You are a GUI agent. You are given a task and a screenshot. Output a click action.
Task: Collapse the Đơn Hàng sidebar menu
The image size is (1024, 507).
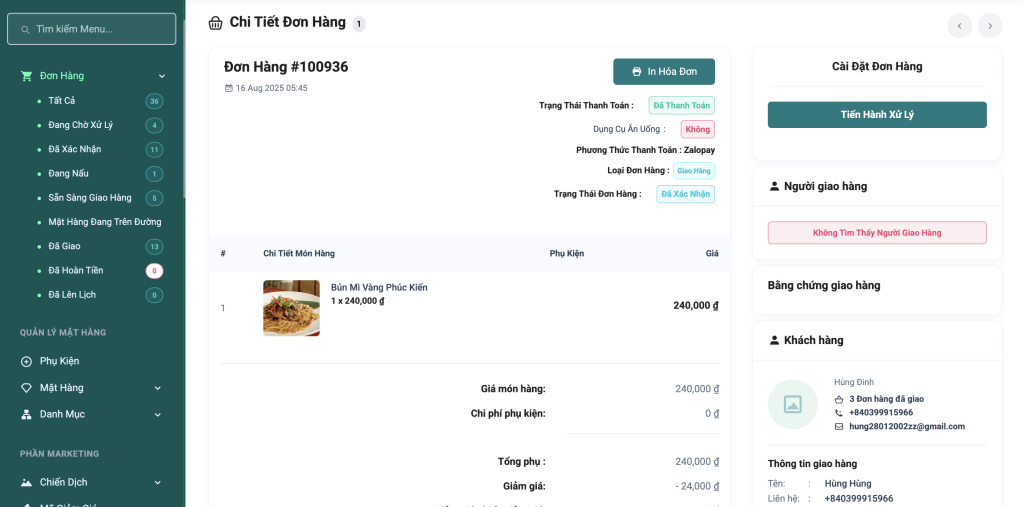pos(161,76)
